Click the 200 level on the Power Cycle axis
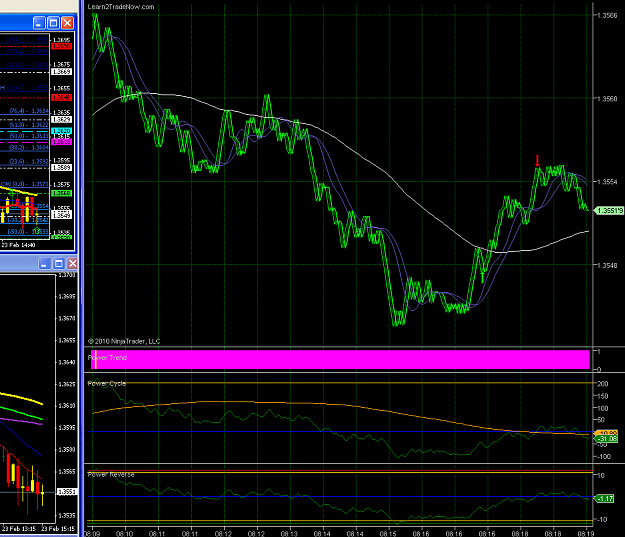 (603, 384)
